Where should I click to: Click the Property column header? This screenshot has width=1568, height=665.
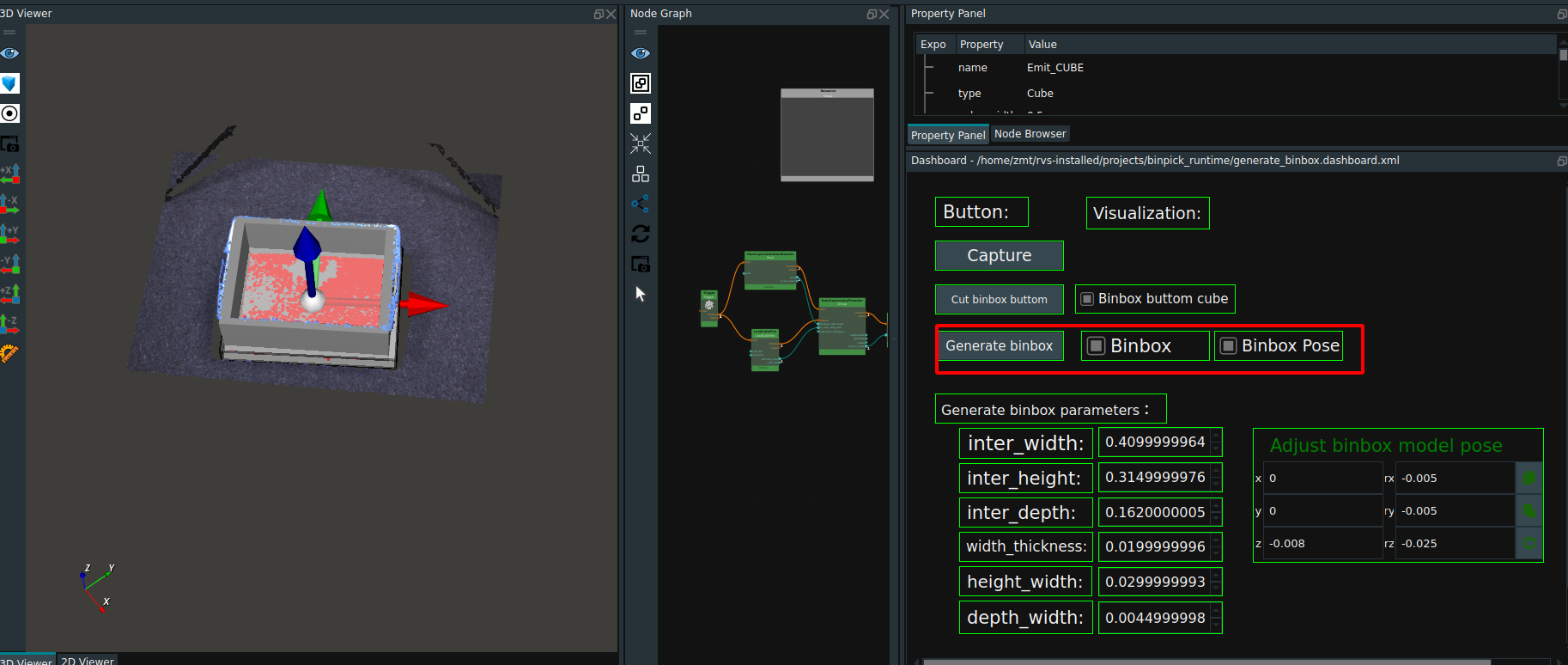click(989, 44)
